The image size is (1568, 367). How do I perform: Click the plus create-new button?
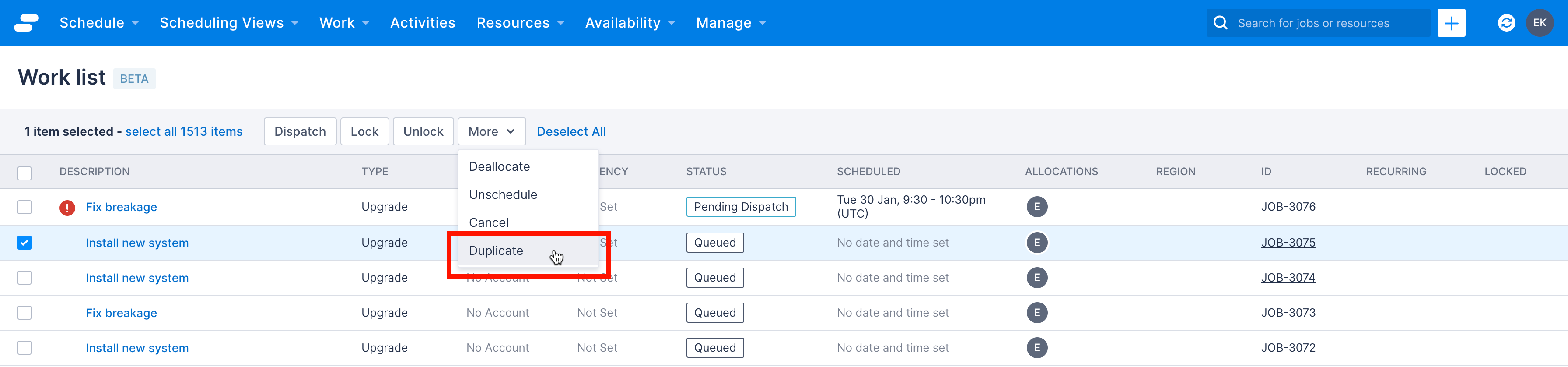[1451, 23]
